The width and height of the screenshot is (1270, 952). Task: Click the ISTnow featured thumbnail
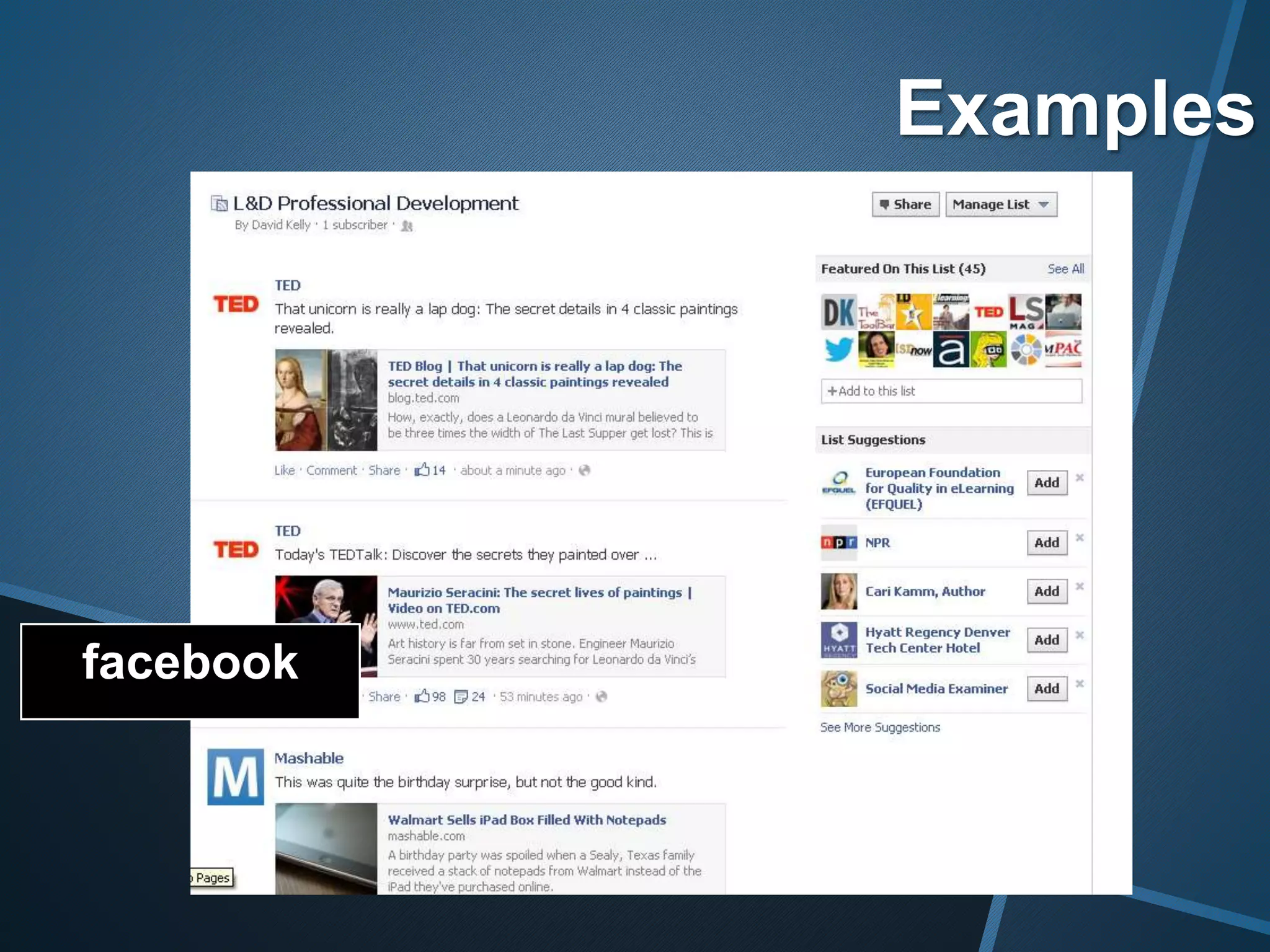[x=913, y=349]
